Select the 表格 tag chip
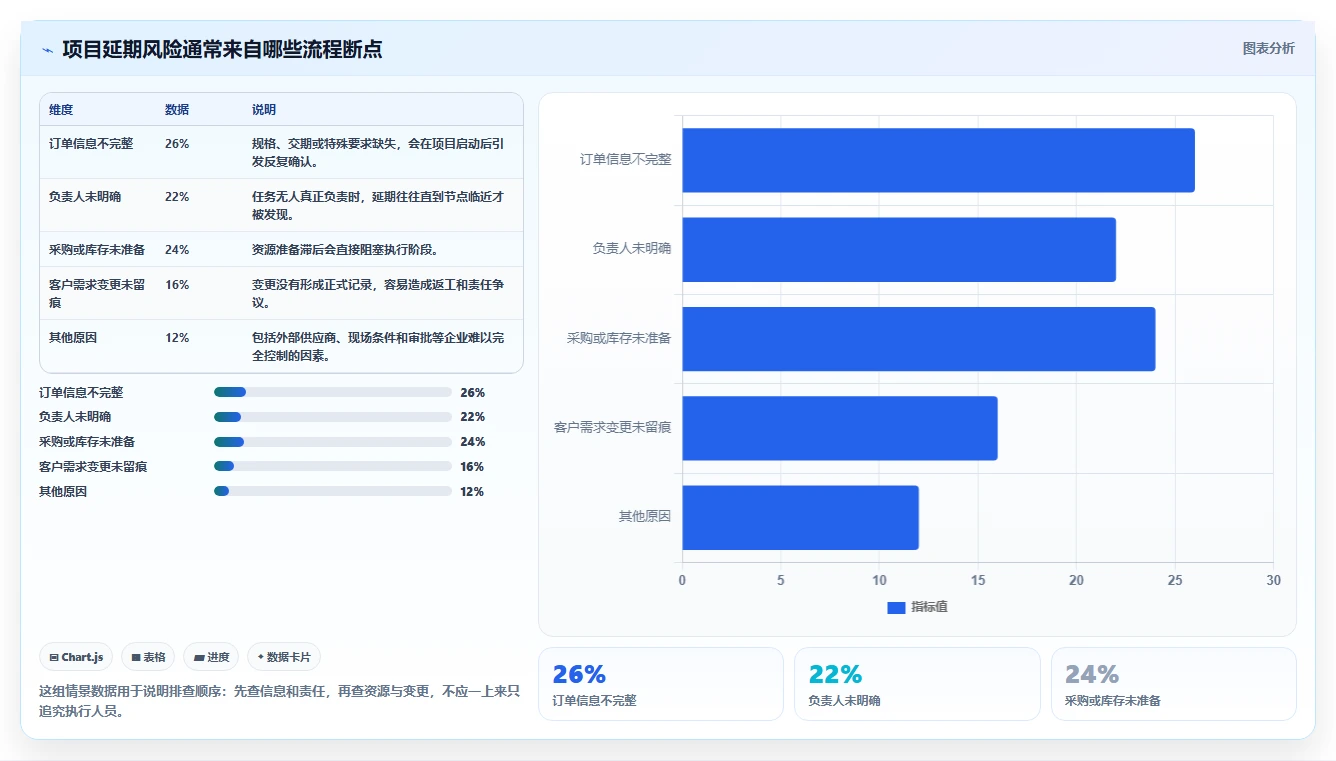The image size is (1336, 761). [x=148, y=657]
